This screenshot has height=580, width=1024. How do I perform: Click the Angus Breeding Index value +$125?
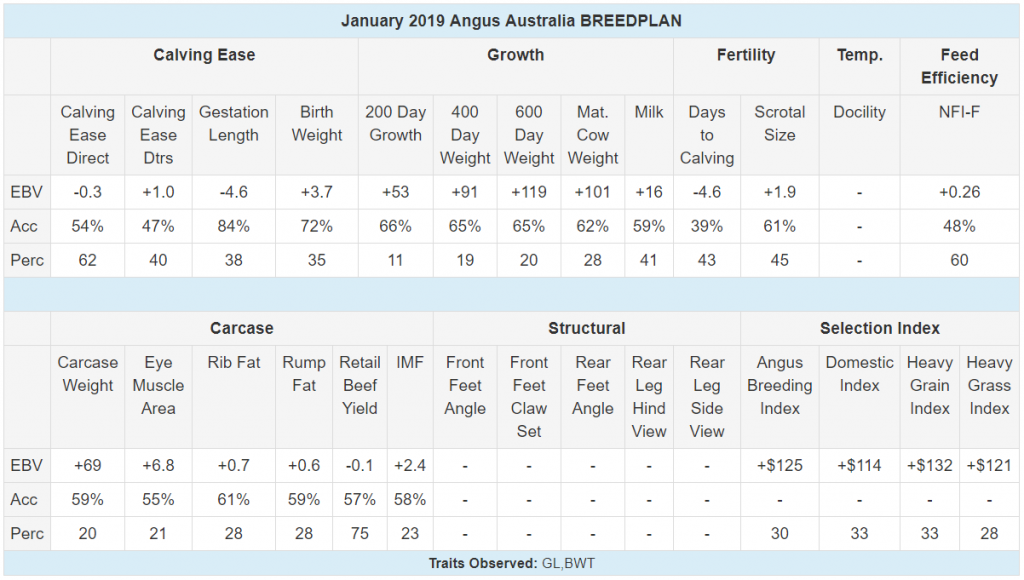click(x=779, y=466)
